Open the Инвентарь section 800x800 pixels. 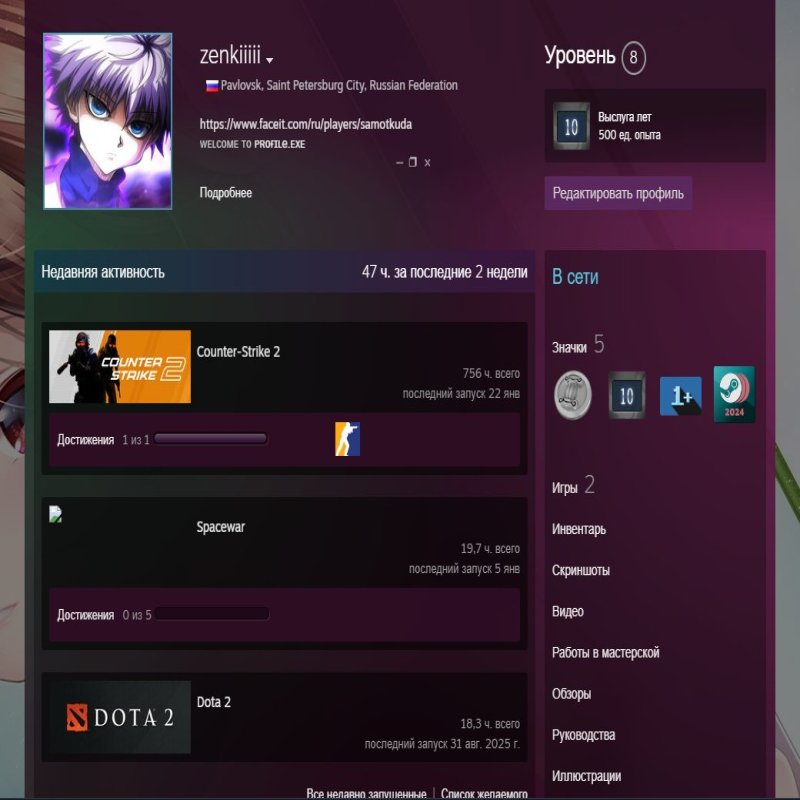point(579,529)
